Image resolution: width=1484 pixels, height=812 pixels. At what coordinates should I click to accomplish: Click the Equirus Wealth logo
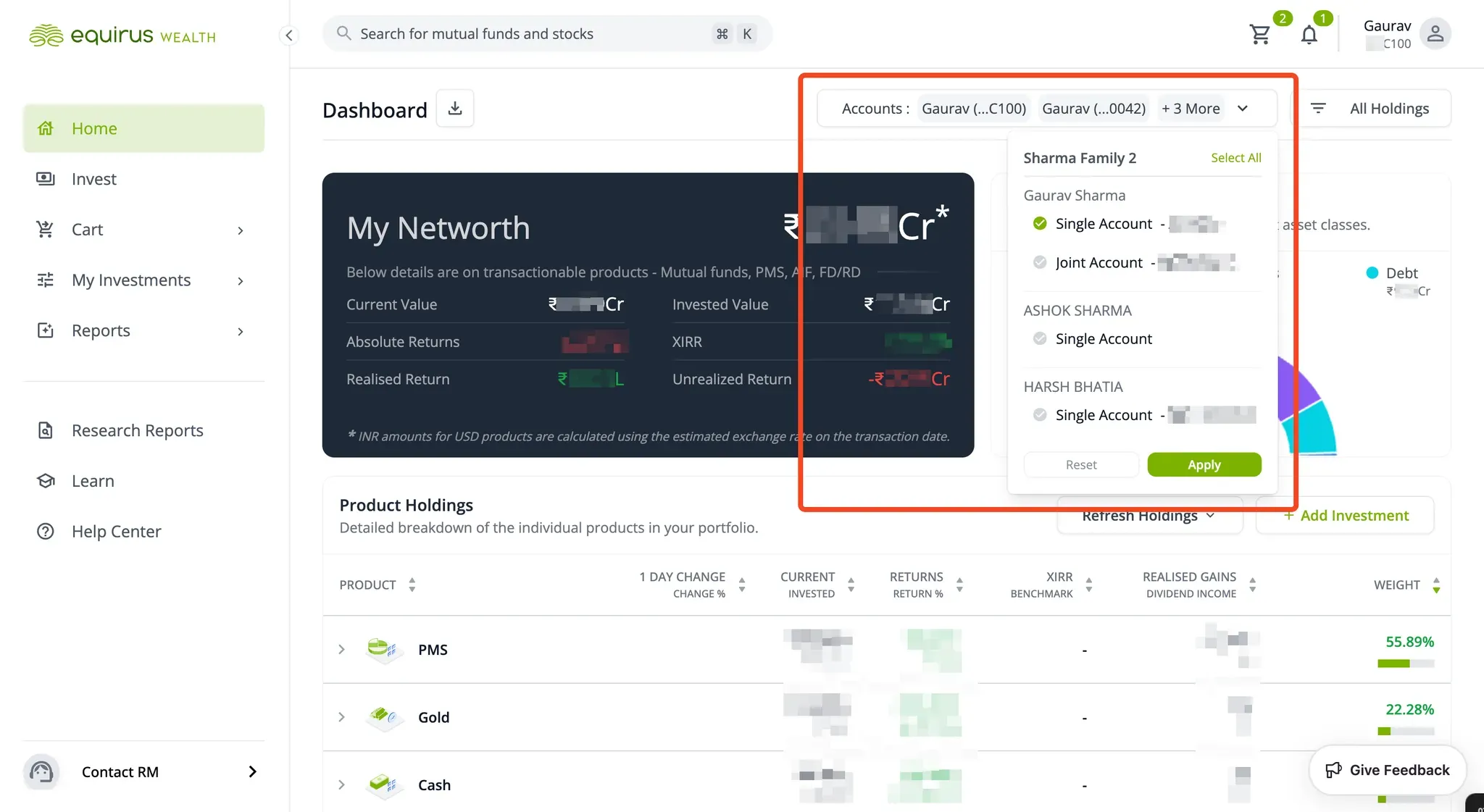click(x=122, y=35)
